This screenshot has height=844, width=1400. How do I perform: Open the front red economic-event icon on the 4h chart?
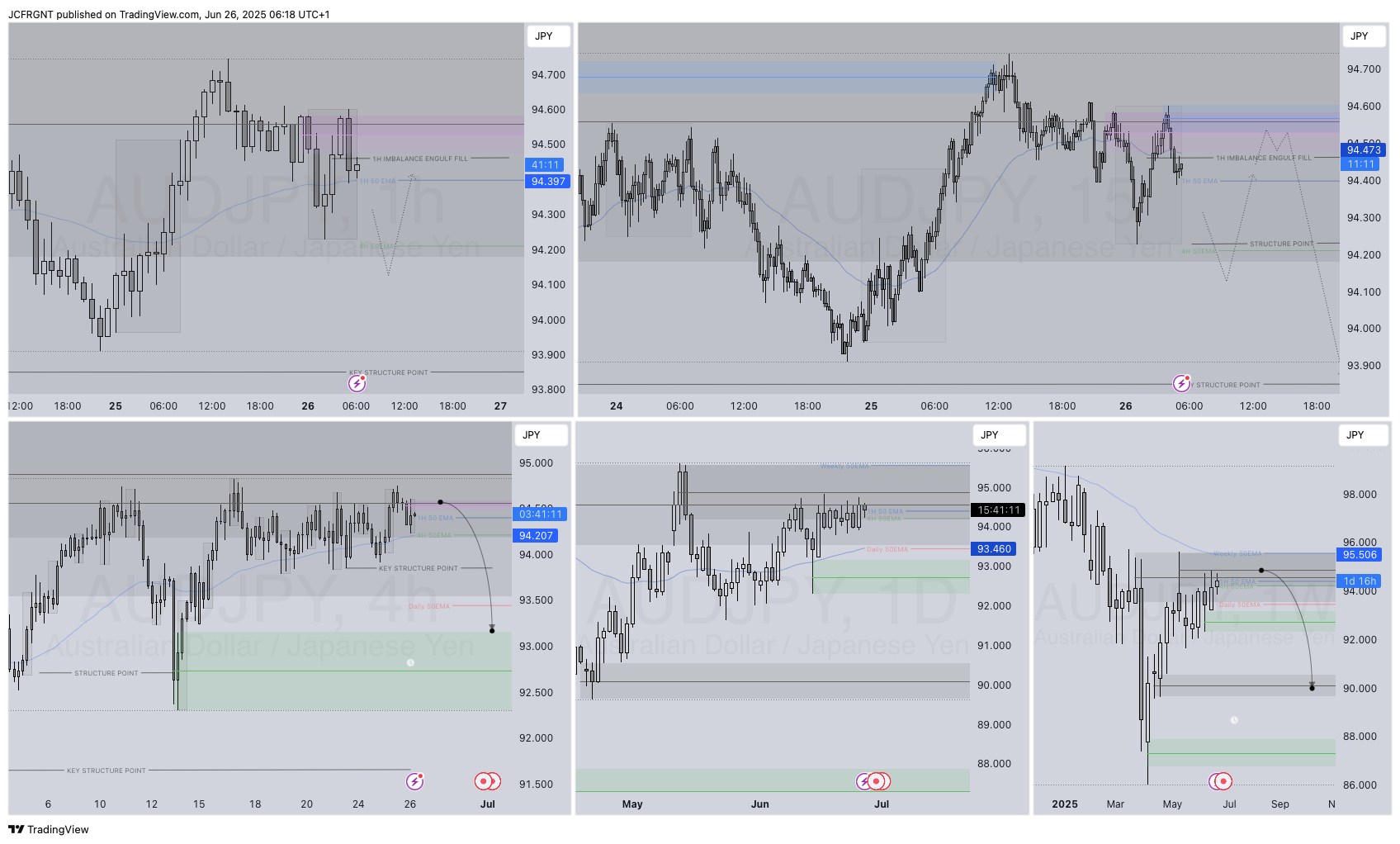pos(483,781)
